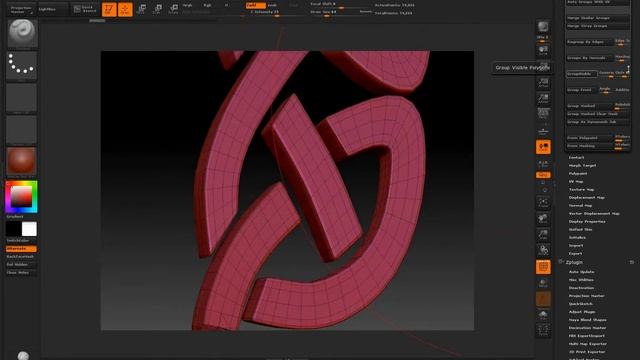640x360 pixels.
Task: Toggle XYZ rotation mode
Action: click(x=543, y=175)
